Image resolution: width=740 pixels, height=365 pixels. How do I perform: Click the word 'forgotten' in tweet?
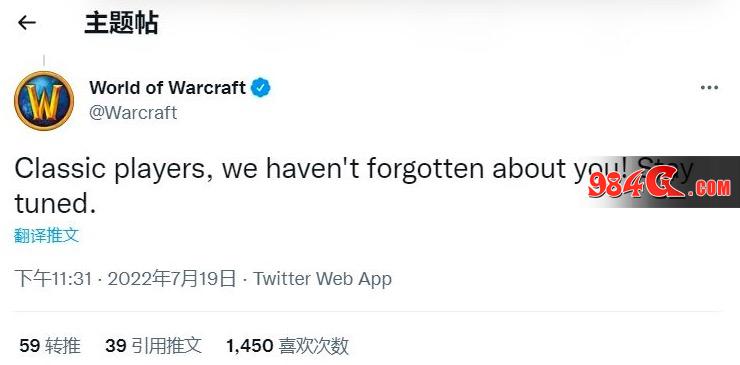425,168
